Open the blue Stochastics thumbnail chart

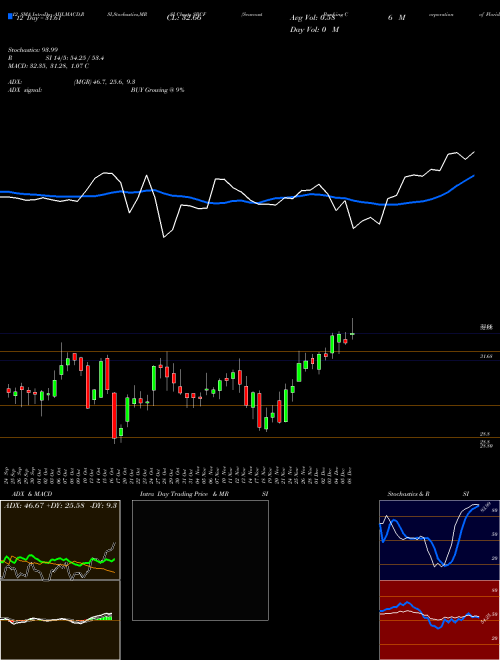click(x=439, y=540)
